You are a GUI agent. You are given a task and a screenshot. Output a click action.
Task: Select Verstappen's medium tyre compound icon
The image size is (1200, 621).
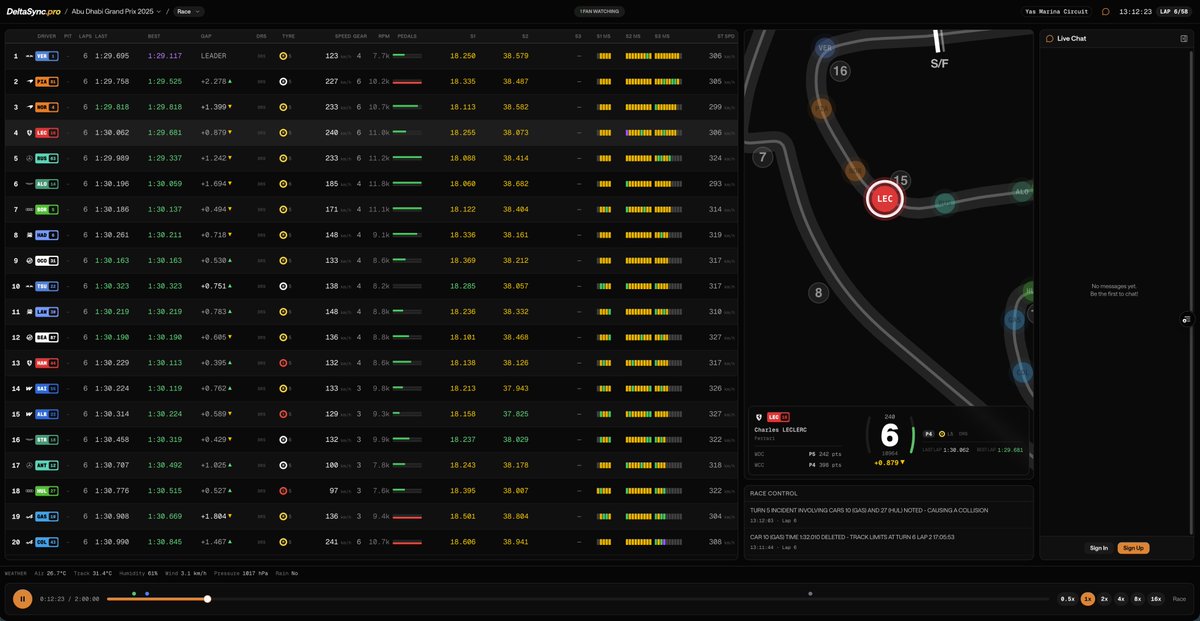tap(283, 56)
